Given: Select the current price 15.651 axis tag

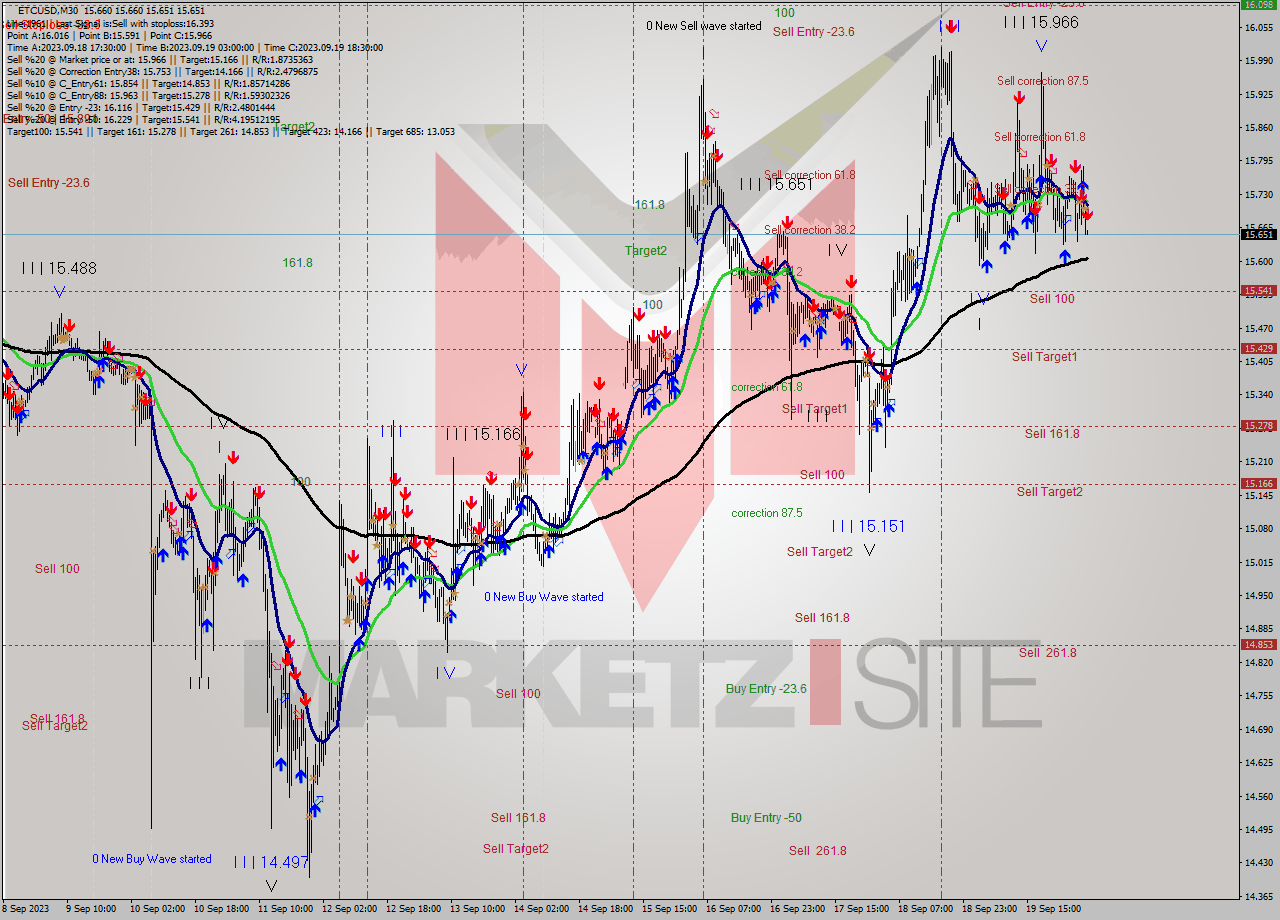Looking at the screenshot, I should (x=1257, y=234).
